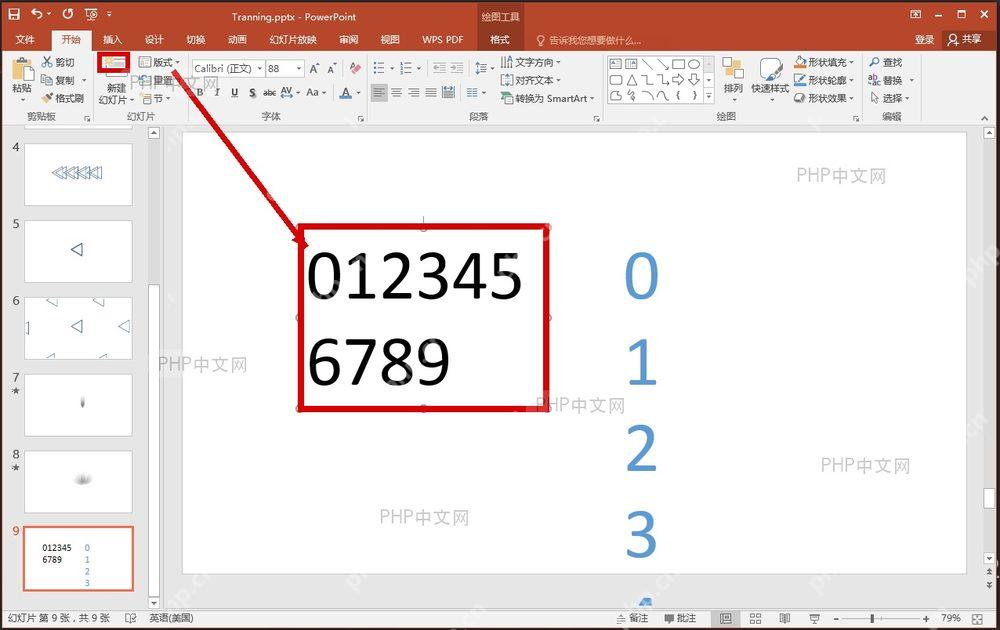1000x630 pixels.
Task: Justify the text in paragraph group
Action: pos(430,93)
